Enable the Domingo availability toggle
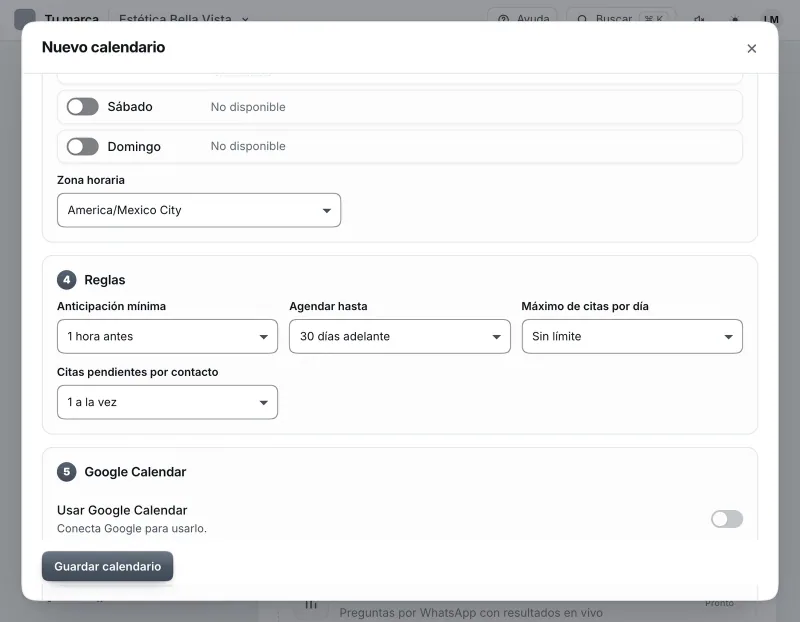This screenshot has width=800, height=622. (83, 146)
